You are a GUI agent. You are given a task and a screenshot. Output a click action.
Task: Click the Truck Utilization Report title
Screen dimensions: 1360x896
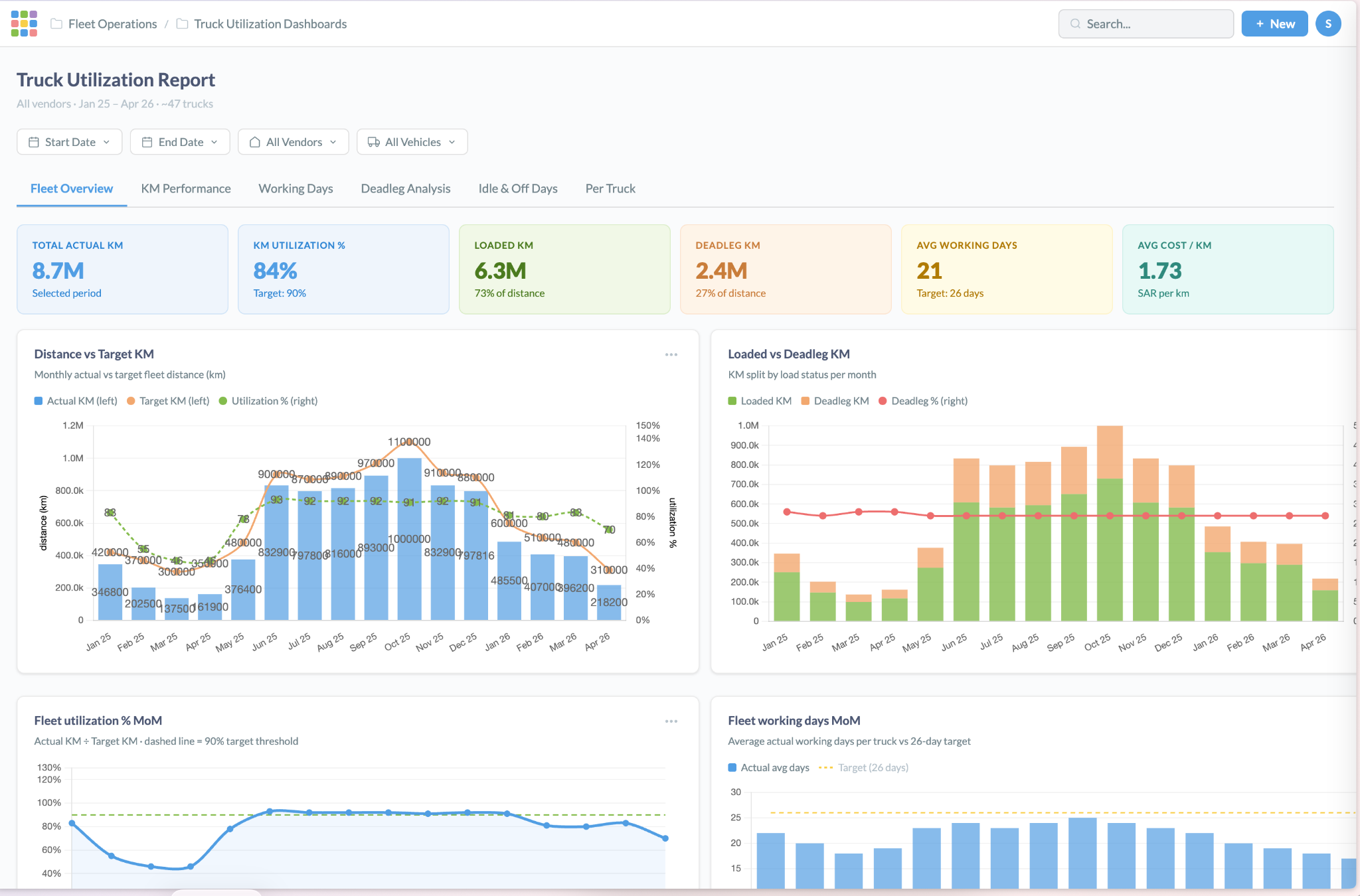click(x=116, y=80)
